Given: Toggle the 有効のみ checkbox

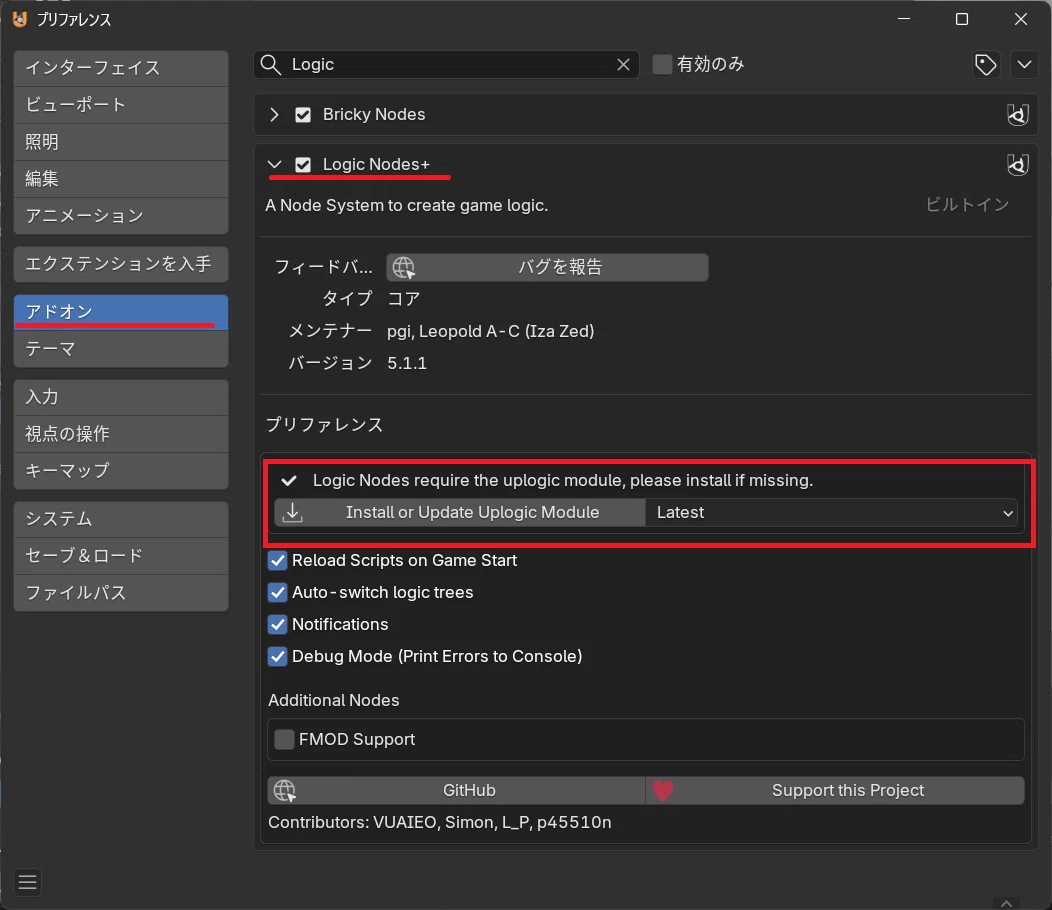Looking at the screenshot, I should pyautogui.click(x=662, y=64).
